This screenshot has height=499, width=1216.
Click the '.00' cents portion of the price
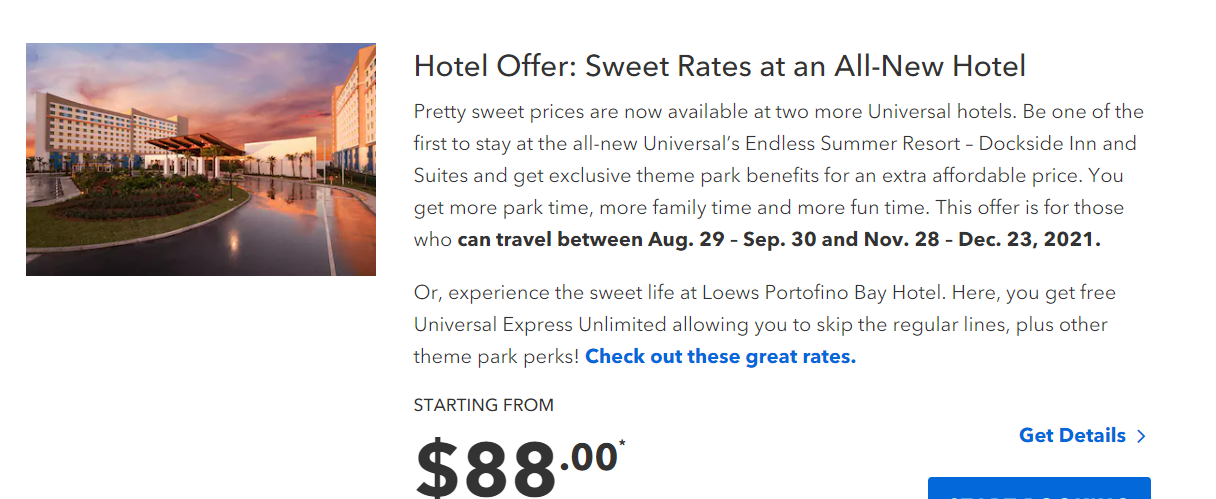(x=588, y=457)
